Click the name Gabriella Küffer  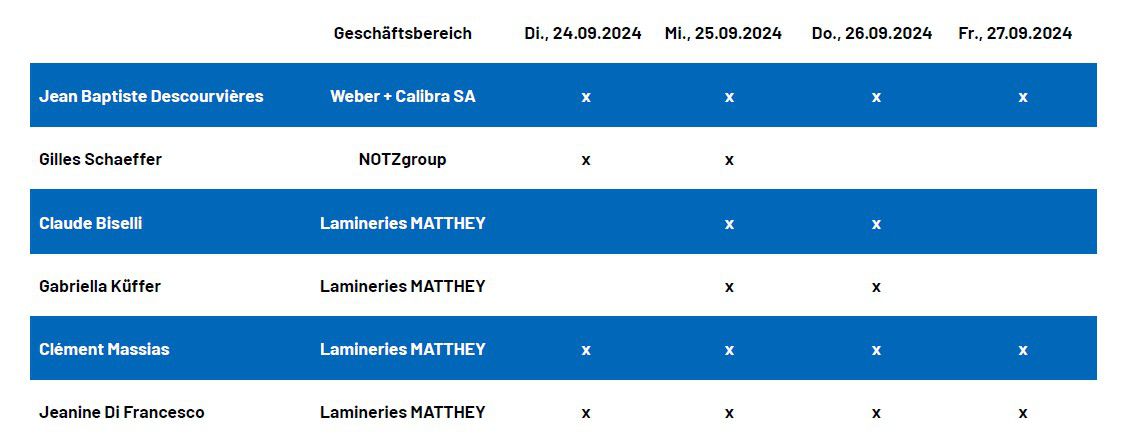(100, 286)
